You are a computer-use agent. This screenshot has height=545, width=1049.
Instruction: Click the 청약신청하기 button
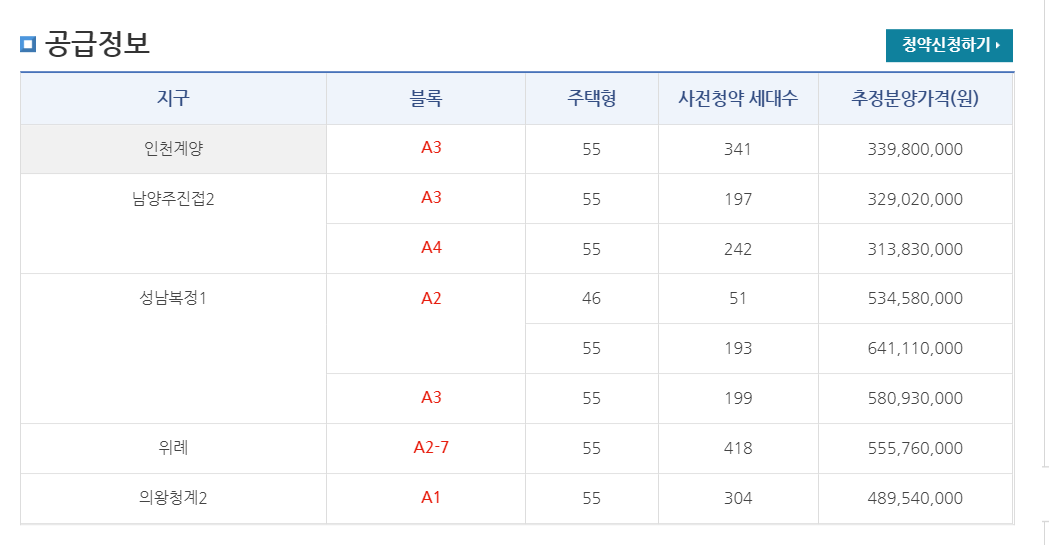click(x=949, y=45)
